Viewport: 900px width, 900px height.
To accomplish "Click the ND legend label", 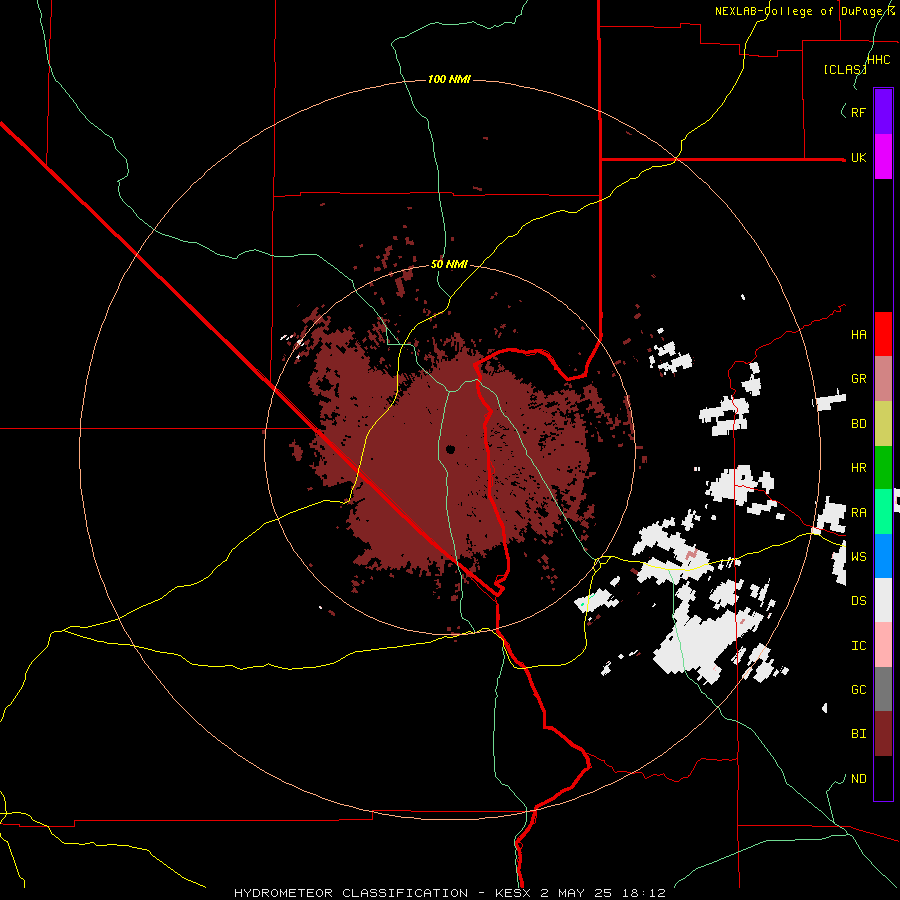I will [858, 779].
